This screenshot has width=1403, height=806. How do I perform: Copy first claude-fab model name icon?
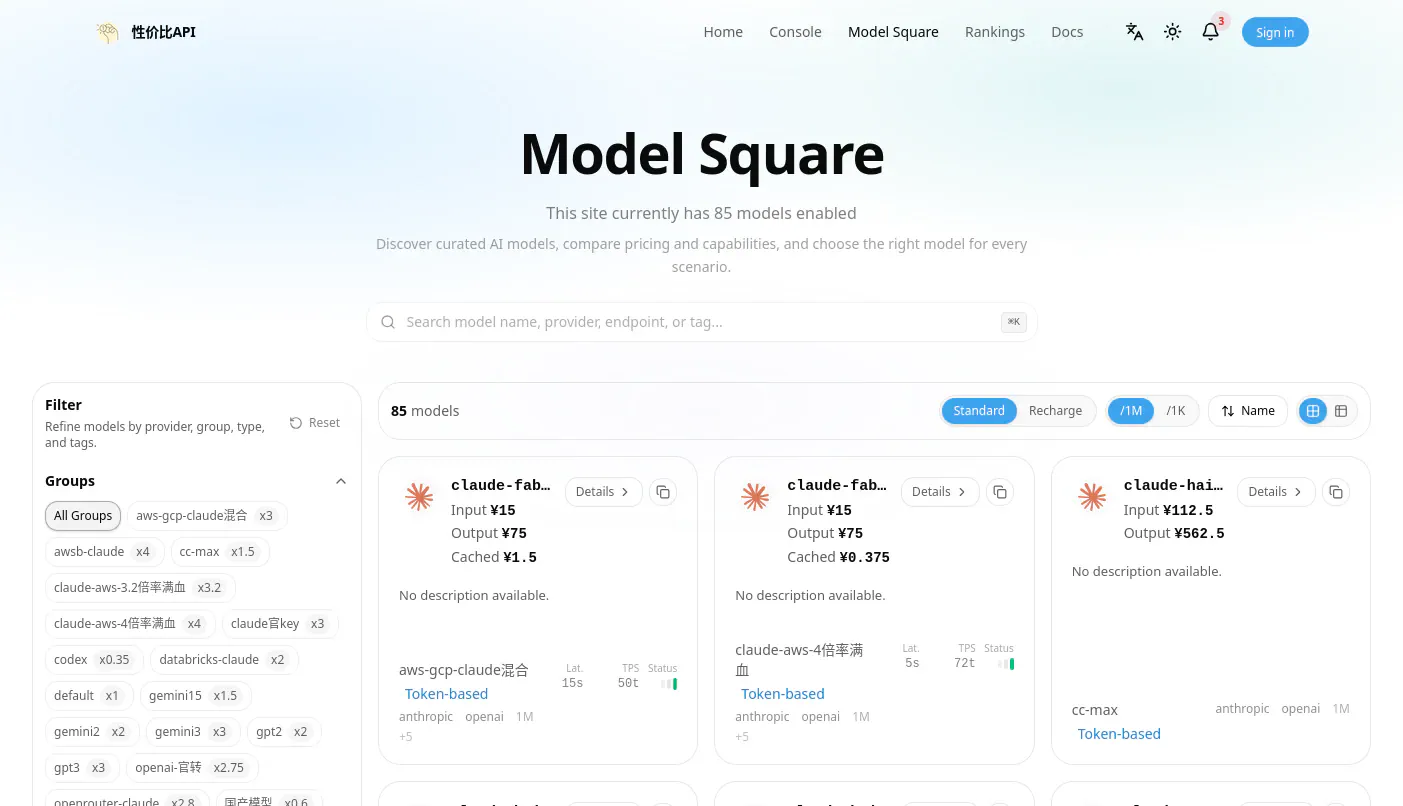663,492
